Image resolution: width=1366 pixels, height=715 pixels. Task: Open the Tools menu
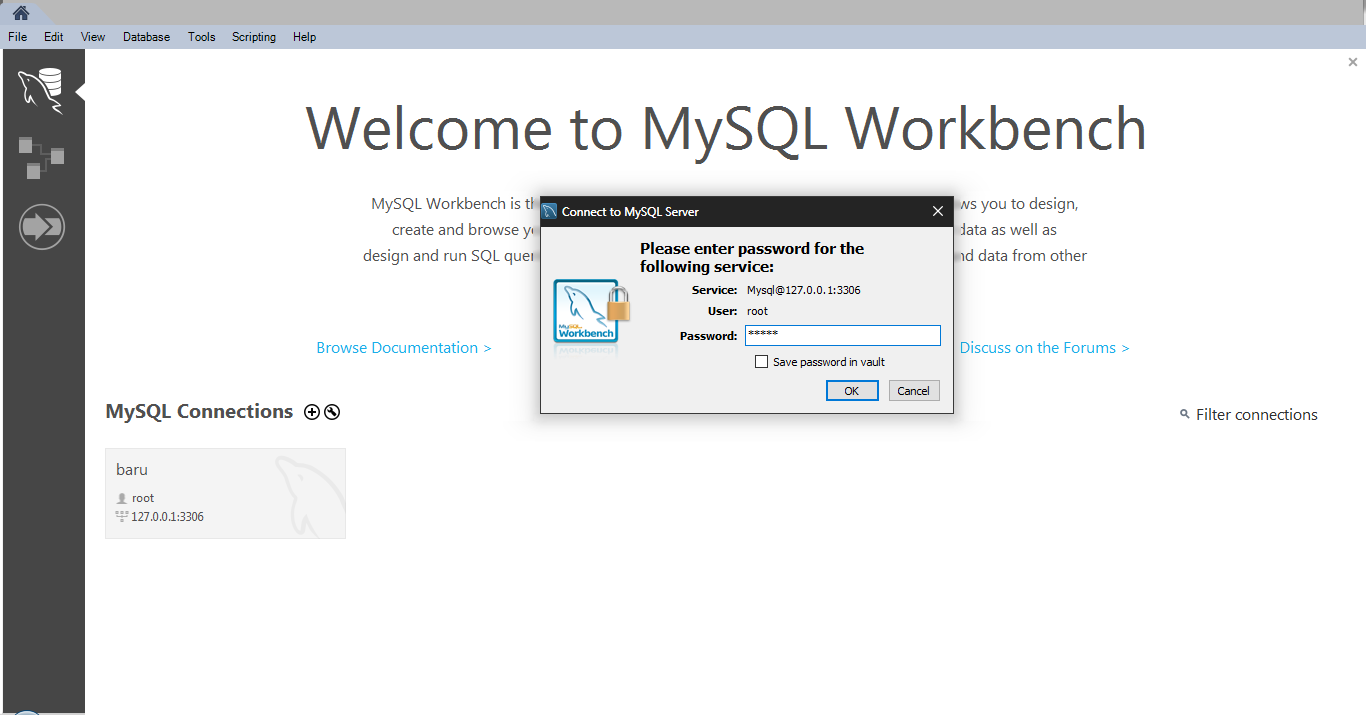[x=202, y=37]
